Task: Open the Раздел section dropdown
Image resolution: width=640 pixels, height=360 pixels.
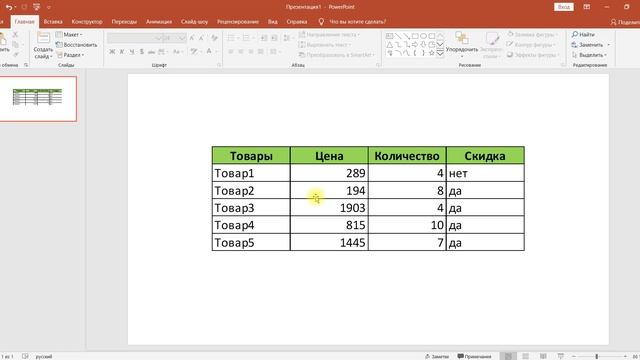Action: point(70,55)
